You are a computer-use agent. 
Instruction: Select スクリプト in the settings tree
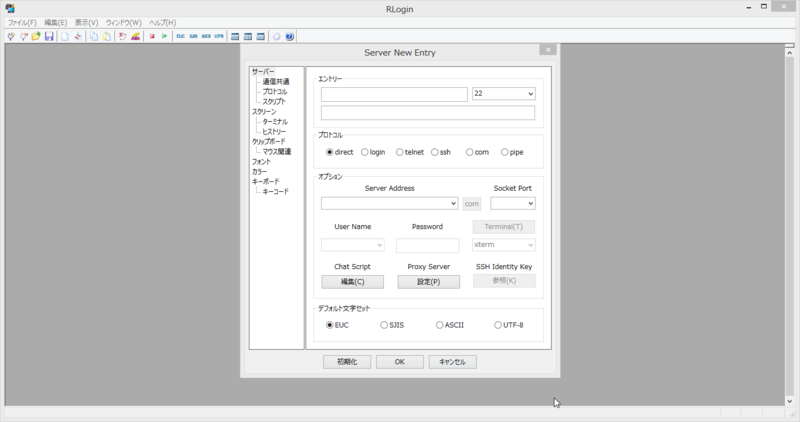[x=274, y=102]
